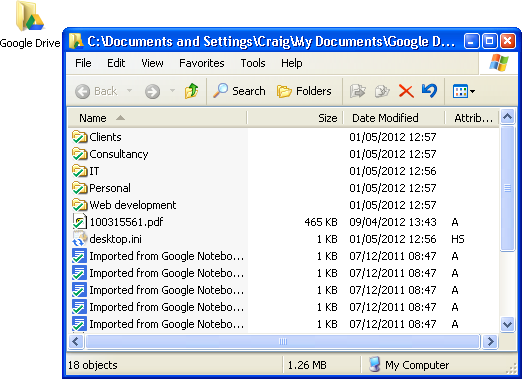This screenshot has height=379, width=522.
Task: Click the Back arrow icon
Action: [x=82, y=91]
